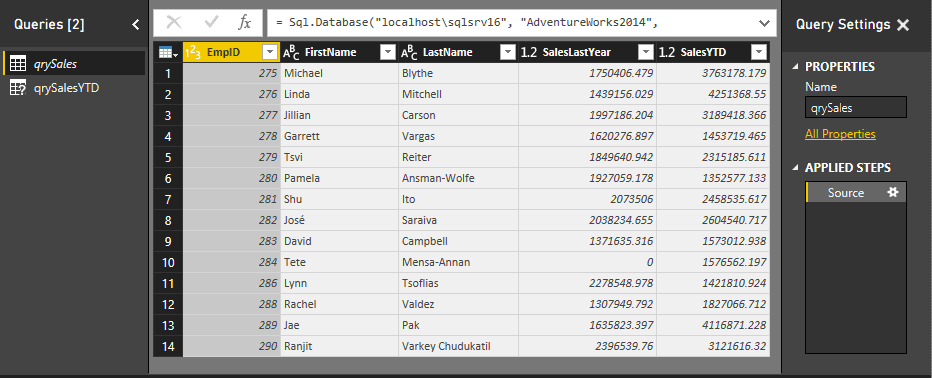Open the EmpID column filter dropdown
This screenshot has width=932, height=378.
click(x=270, y=52)
